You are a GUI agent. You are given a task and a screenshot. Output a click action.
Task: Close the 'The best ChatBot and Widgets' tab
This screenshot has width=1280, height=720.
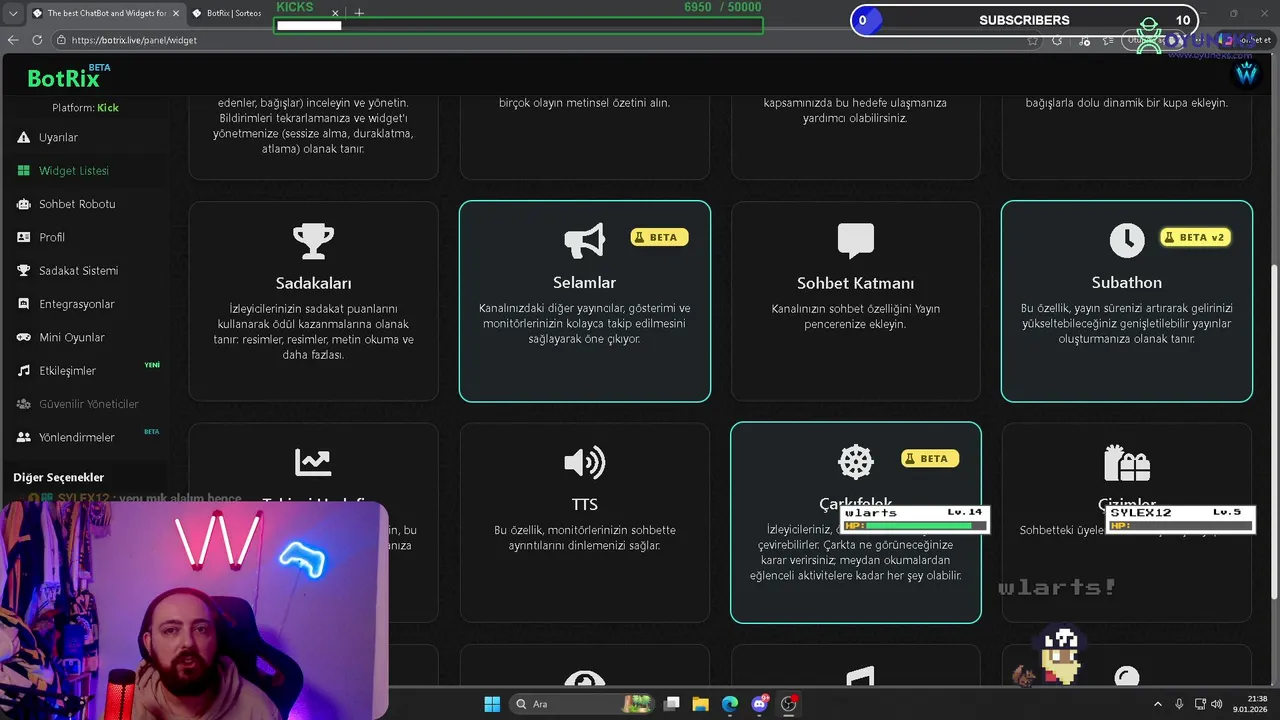[x=176, y=13]
